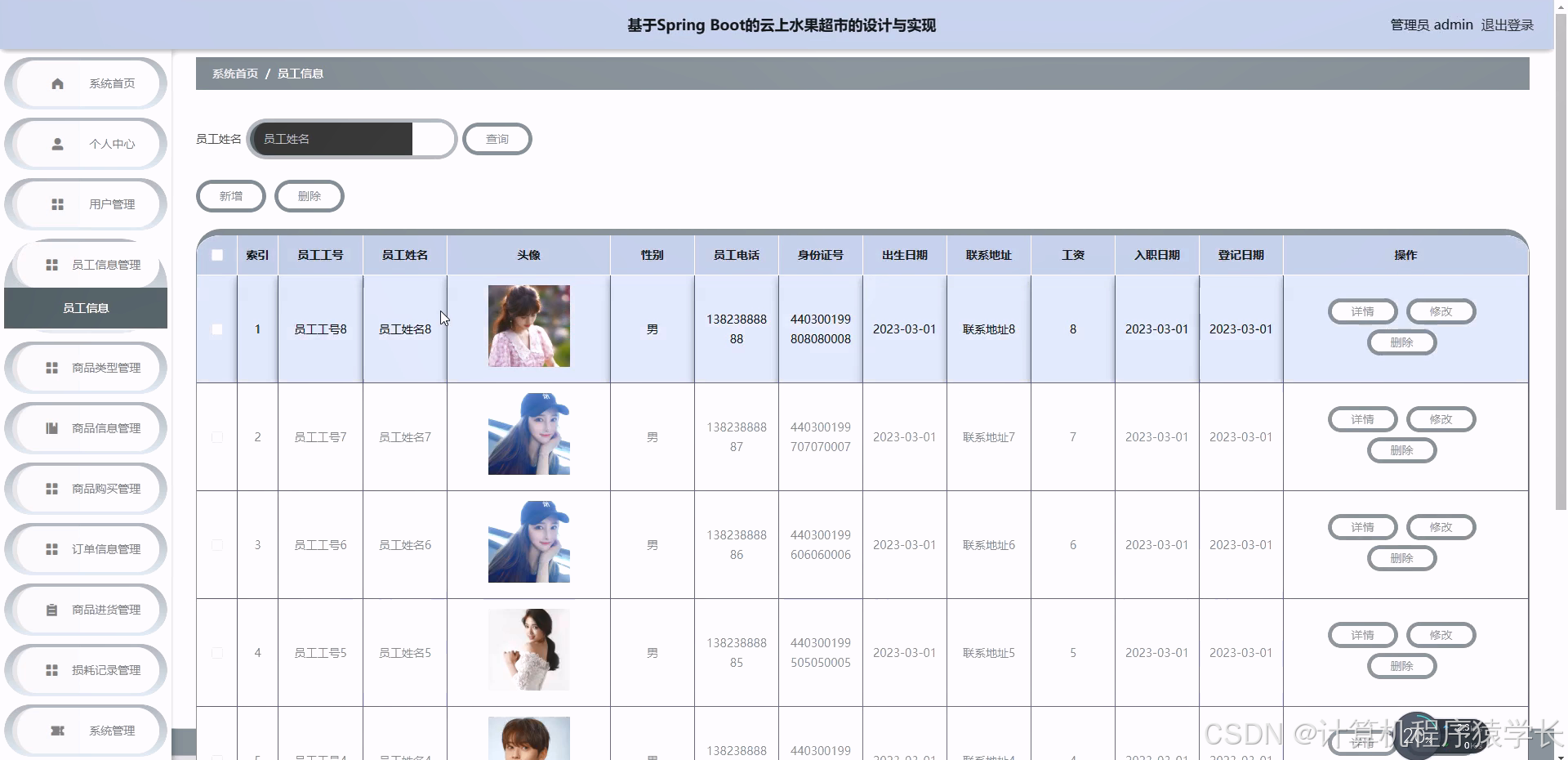Expand 订单信息管理 sidebar menu
This screenshot has width=1568, height=760.
point(86,549)
